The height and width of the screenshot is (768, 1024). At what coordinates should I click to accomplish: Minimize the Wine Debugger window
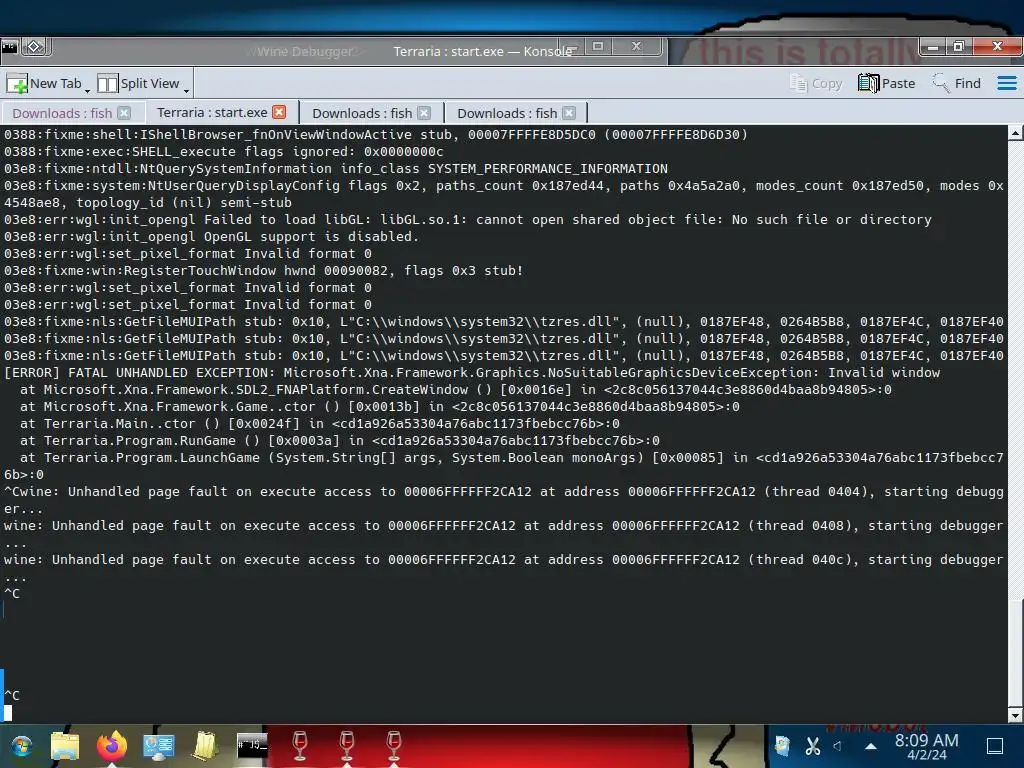(570, 47)
